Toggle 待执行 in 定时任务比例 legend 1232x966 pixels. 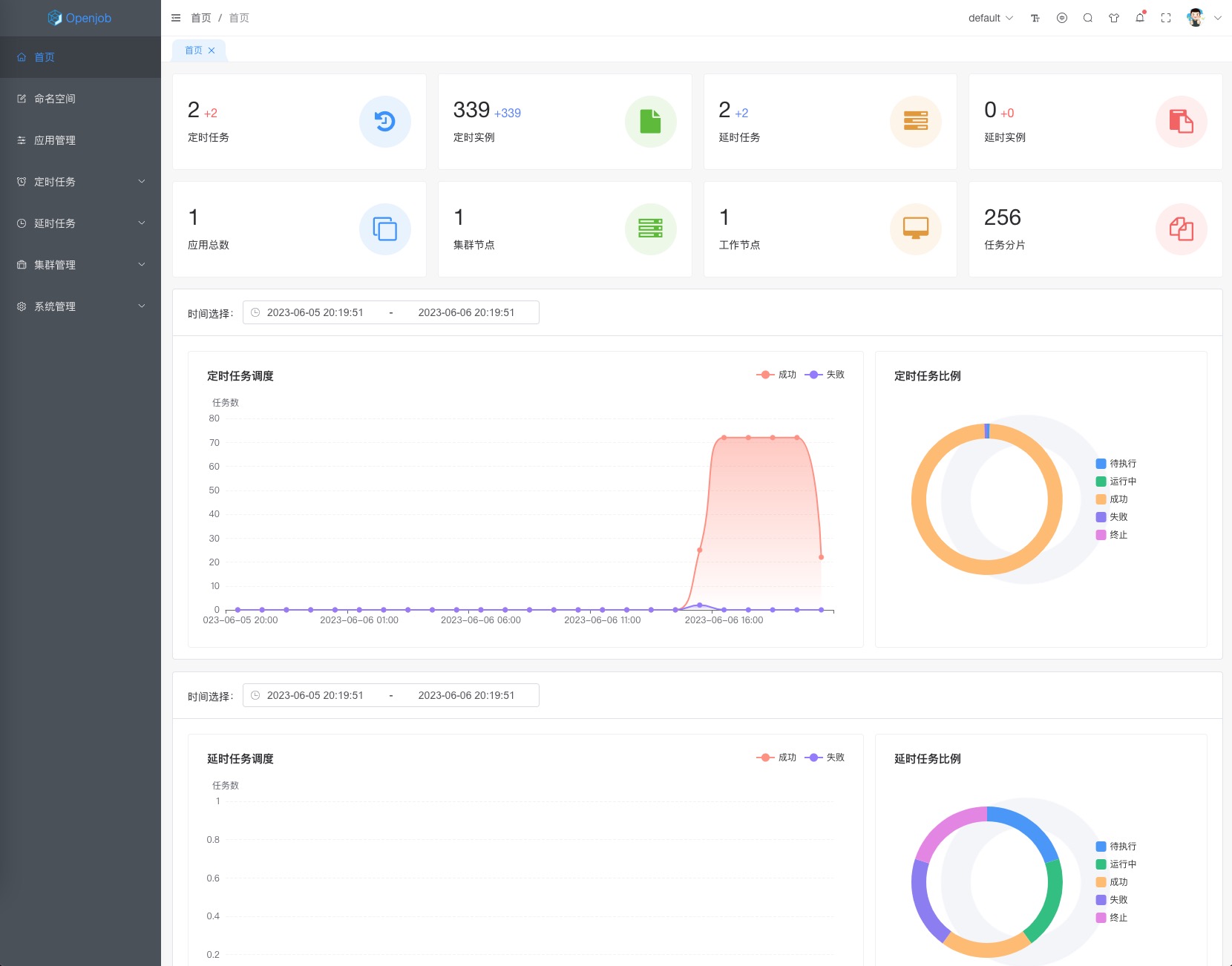1116,464
